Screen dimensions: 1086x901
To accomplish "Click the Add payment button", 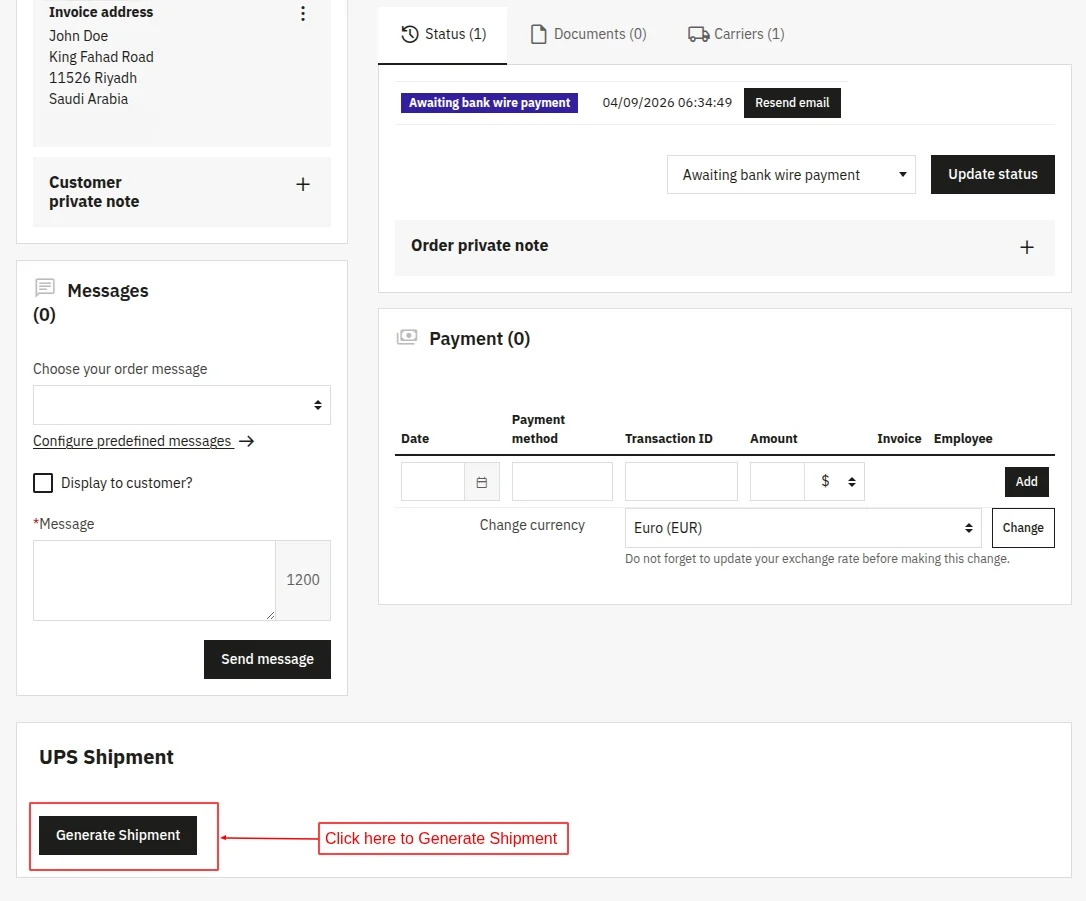I will click(1026, 482).
